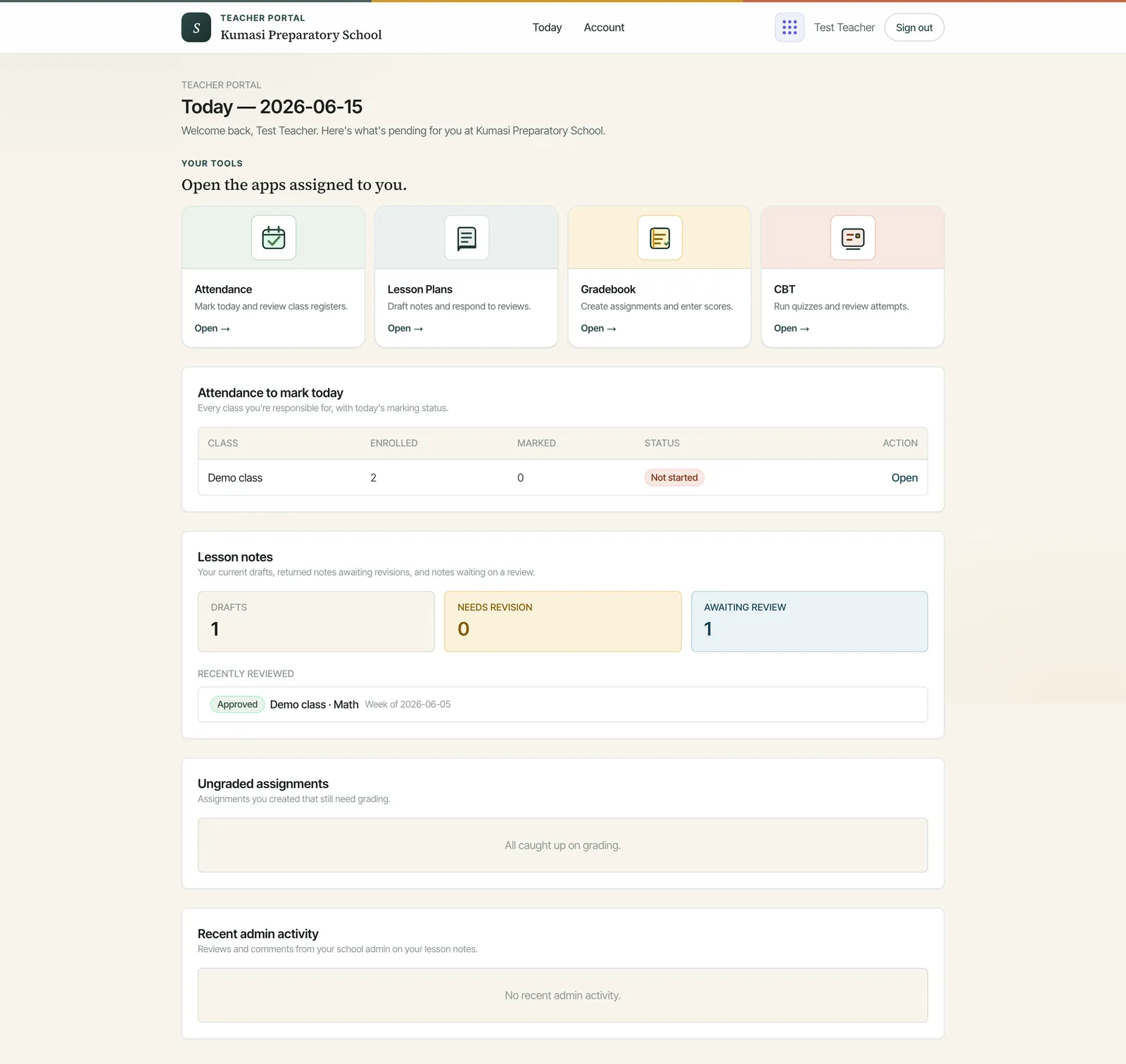The height and width of the screenshot is (1064, 1126).
Task: Click the Test Teacher user name
Action: coord(844,27)
